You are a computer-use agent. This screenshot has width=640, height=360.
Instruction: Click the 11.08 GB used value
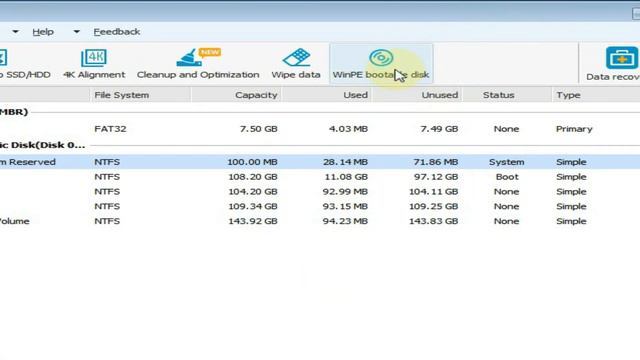(346, 177)
